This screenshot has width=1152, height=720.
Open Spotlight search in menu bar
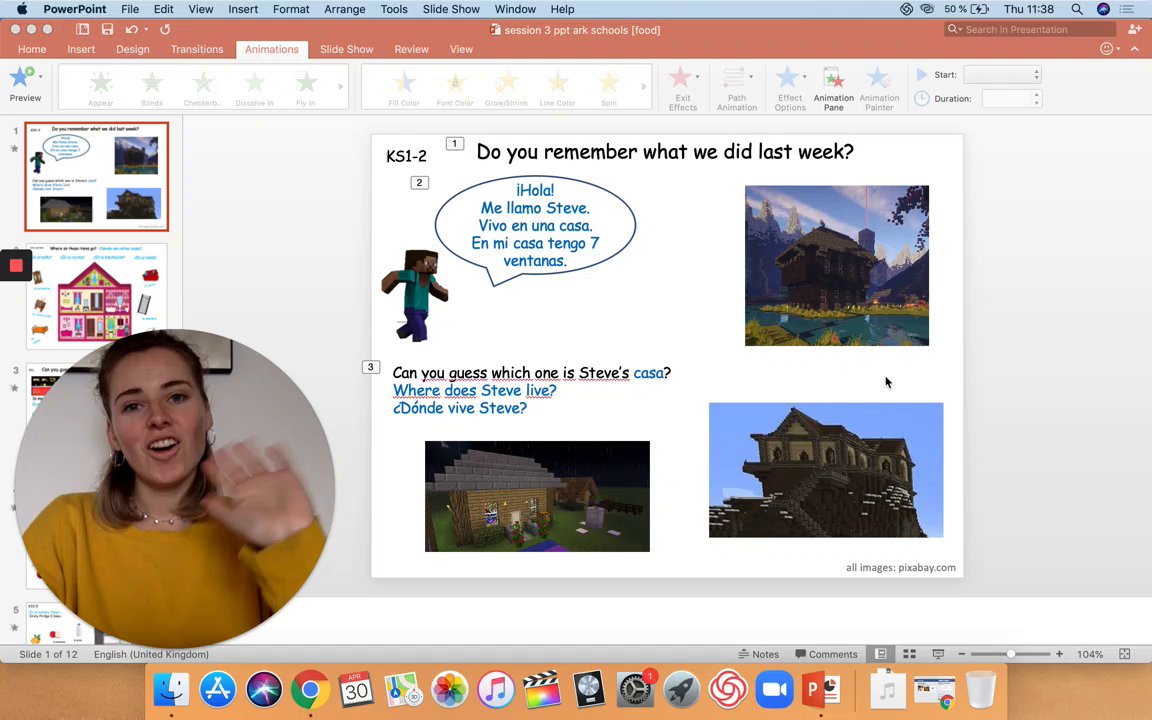(x=1076, y=9)
